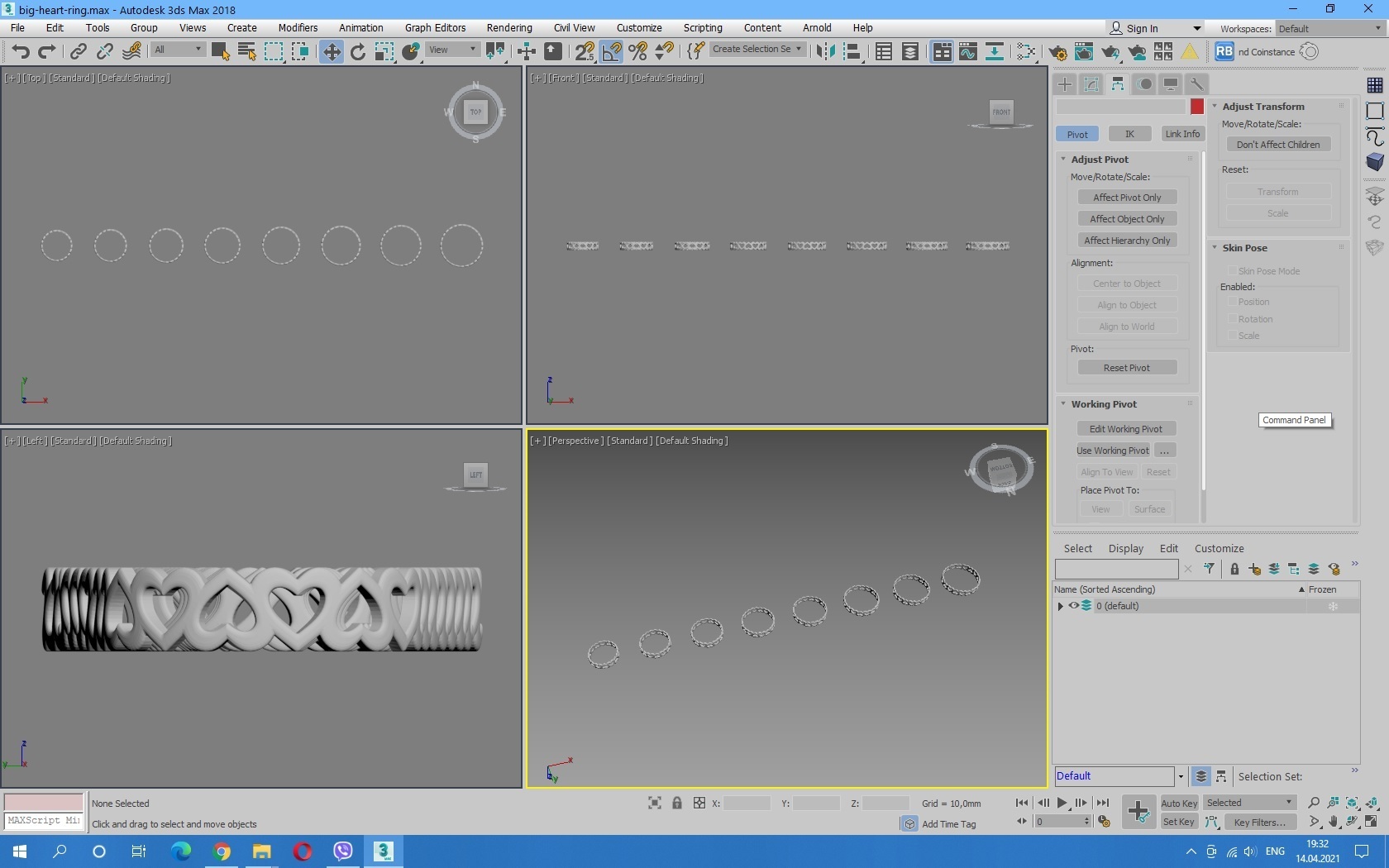Click the Redo arrow icon
1389x868 pixels.
click(x=47, y=52)
